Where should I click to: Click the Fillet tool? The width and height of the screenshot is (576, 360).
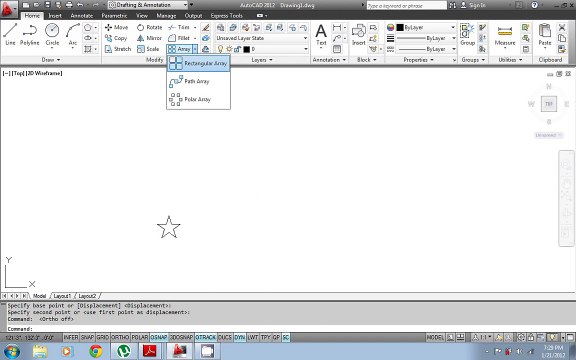179,38
